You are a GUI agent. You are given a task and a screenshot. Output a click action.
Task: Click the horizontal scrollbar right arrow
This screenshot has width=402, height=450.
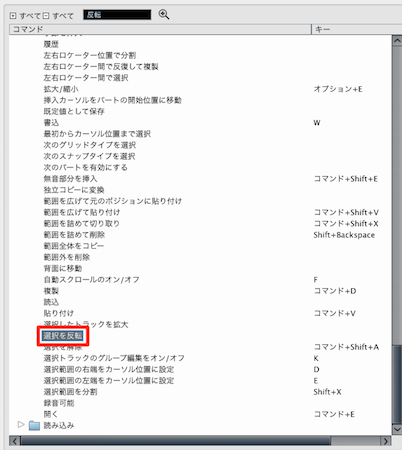point(386,441)
